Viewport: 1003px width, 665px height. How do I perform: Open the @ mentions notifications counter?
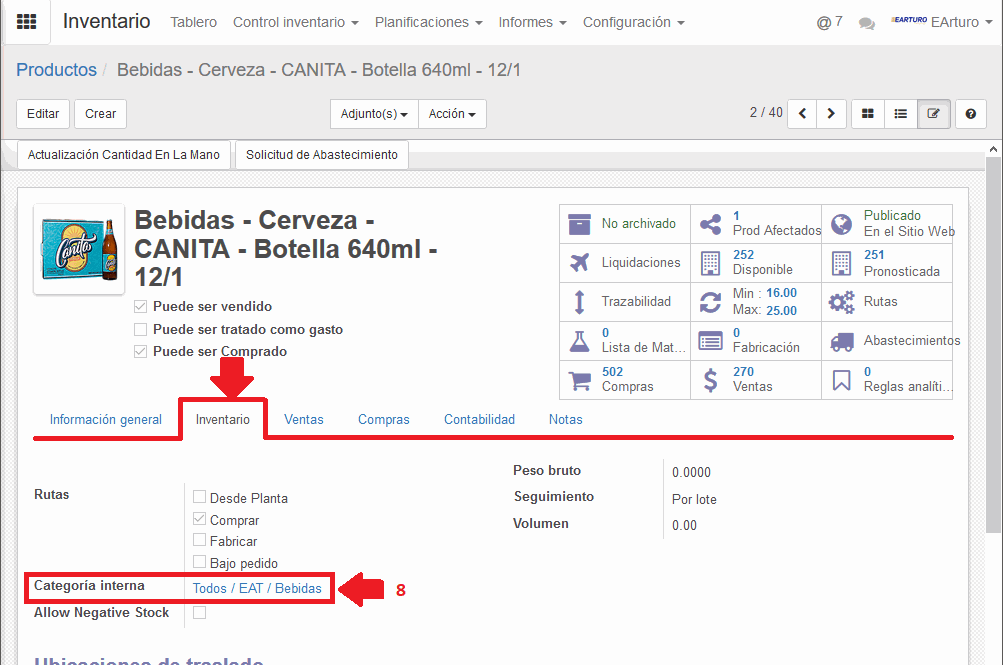tap(830, 22)
